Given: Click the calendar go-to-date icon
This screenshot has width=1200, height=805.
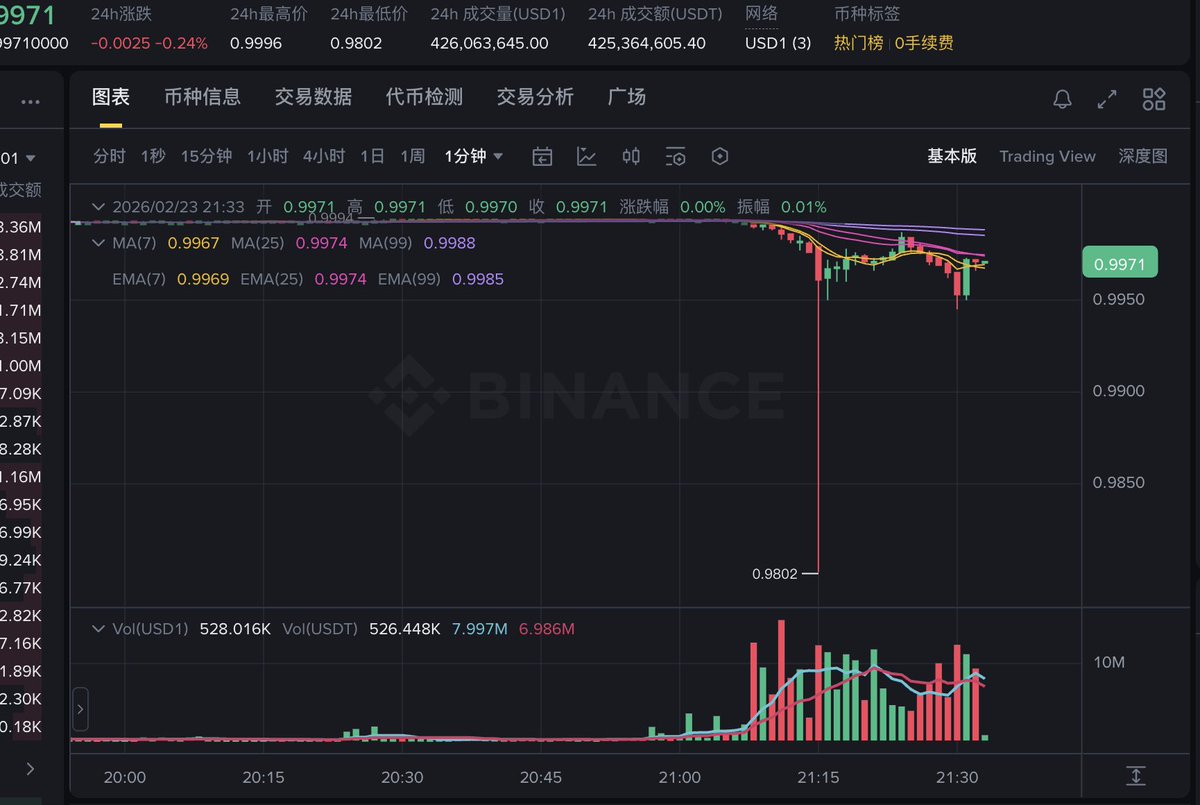Looking at the screenshot, I should [x=542, y=157].
